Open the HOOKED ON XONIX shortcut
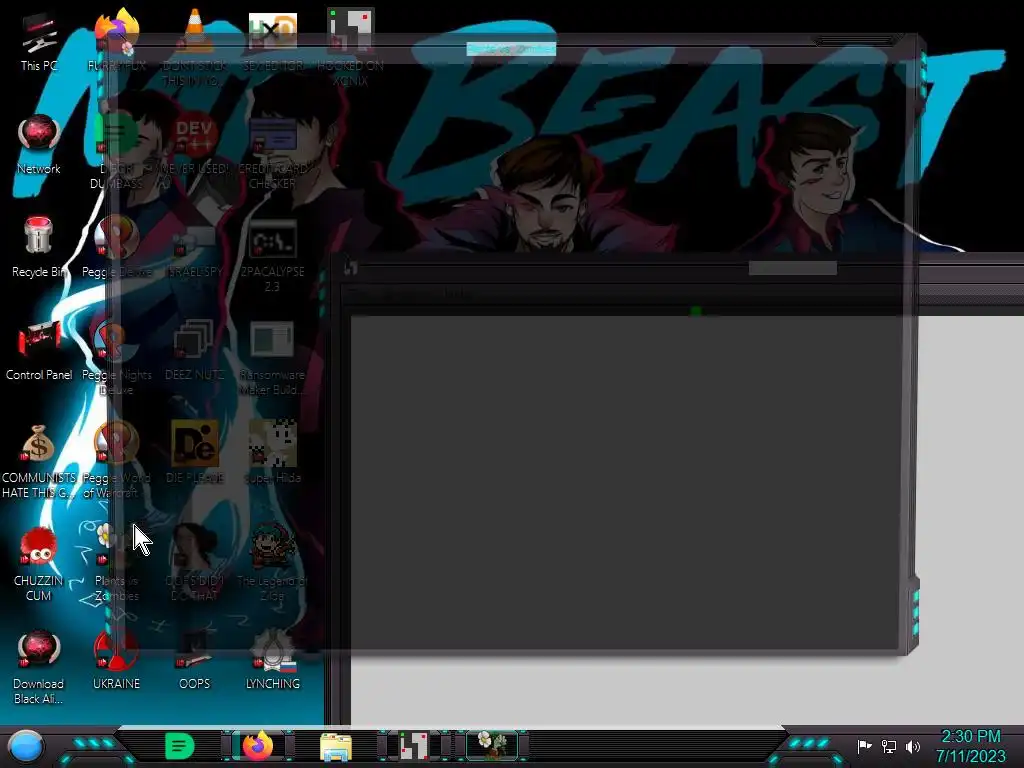Viewport: 1024px width, 768px height. click(350, 47)
